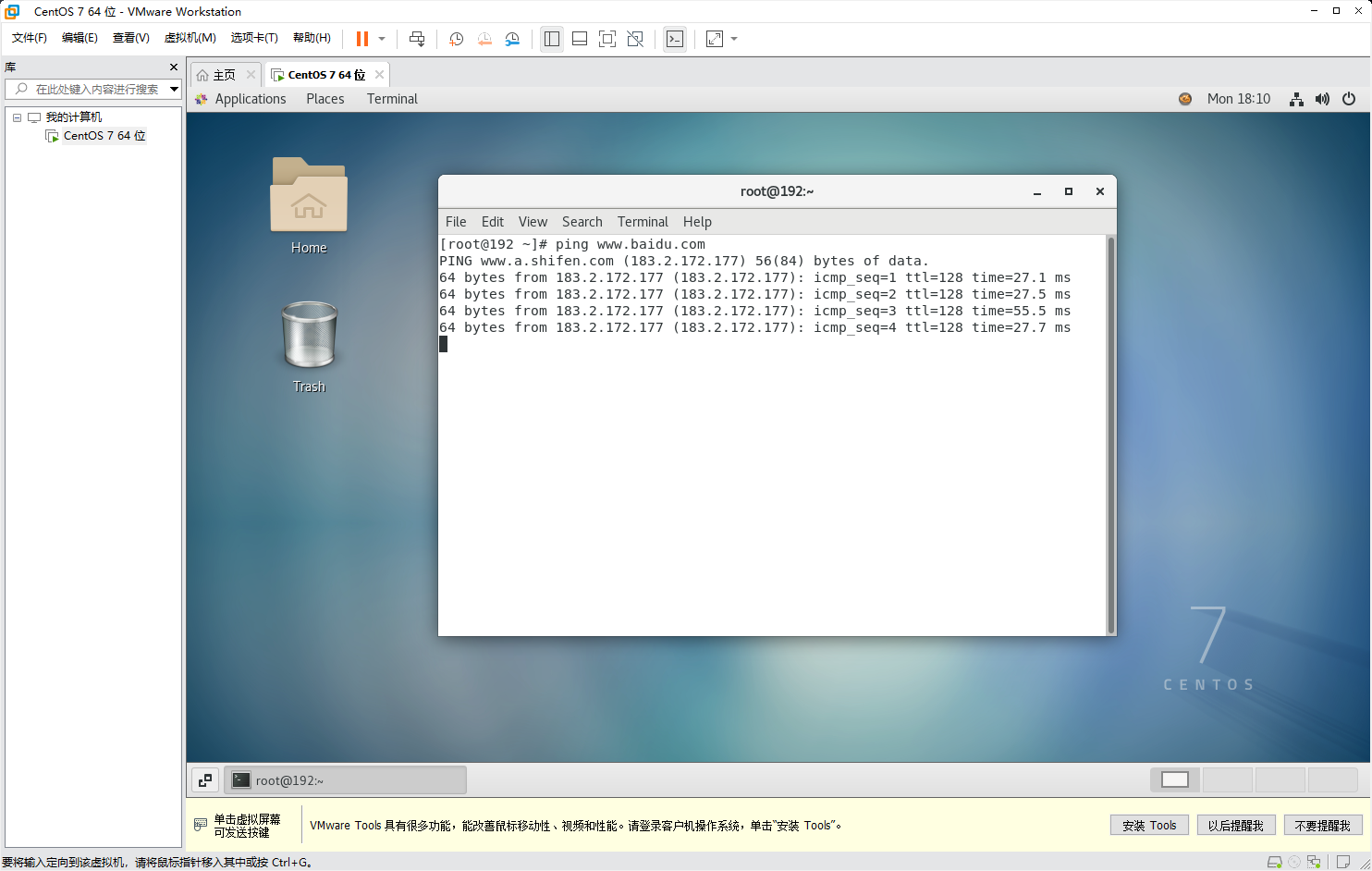The height and width of the screenshot is (871, 1372).
Task: Switch to the 主页 tab
Action: click(225, 75)
